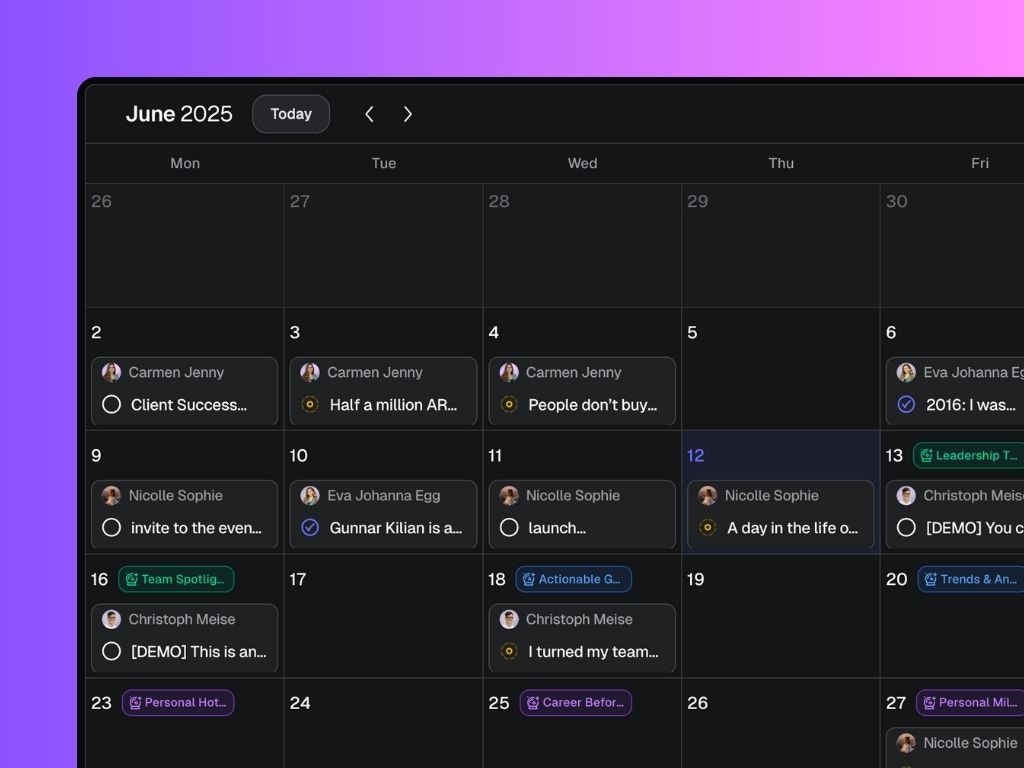Click Carmen Jenny's avatar on the June 2 post
This screenshot has height=768, width=1024.
[x=111, y=372]
